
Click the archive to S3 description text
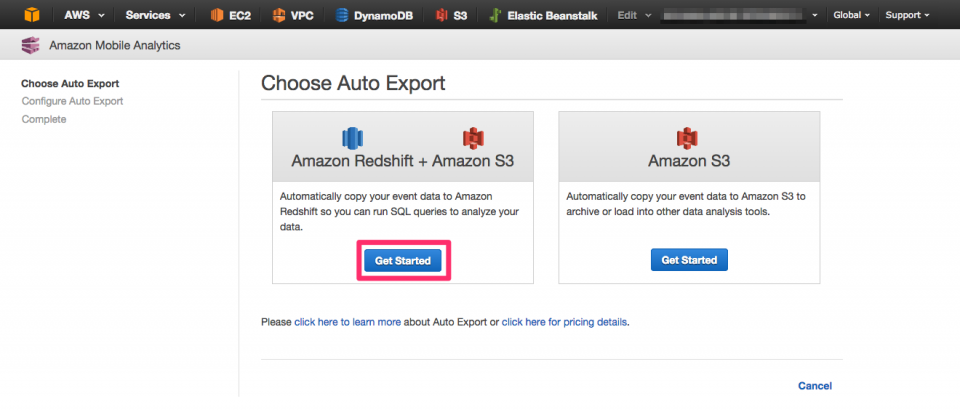(686, 204)
